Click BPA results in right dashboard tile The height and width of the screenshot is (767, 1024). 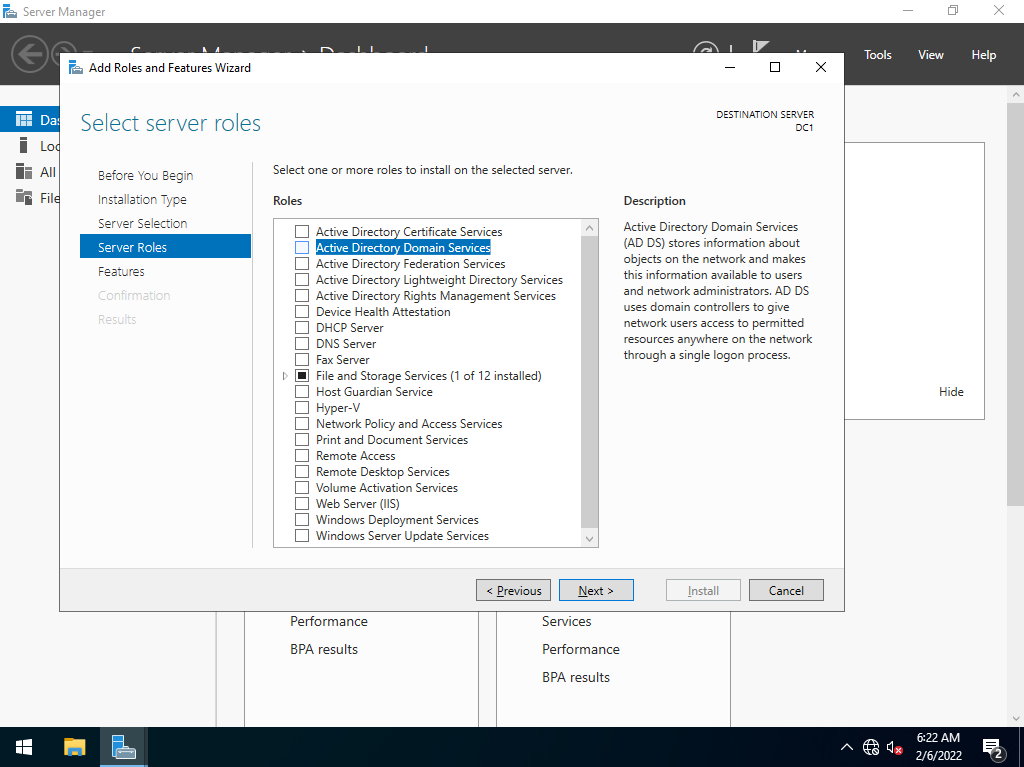pos(575,677)
